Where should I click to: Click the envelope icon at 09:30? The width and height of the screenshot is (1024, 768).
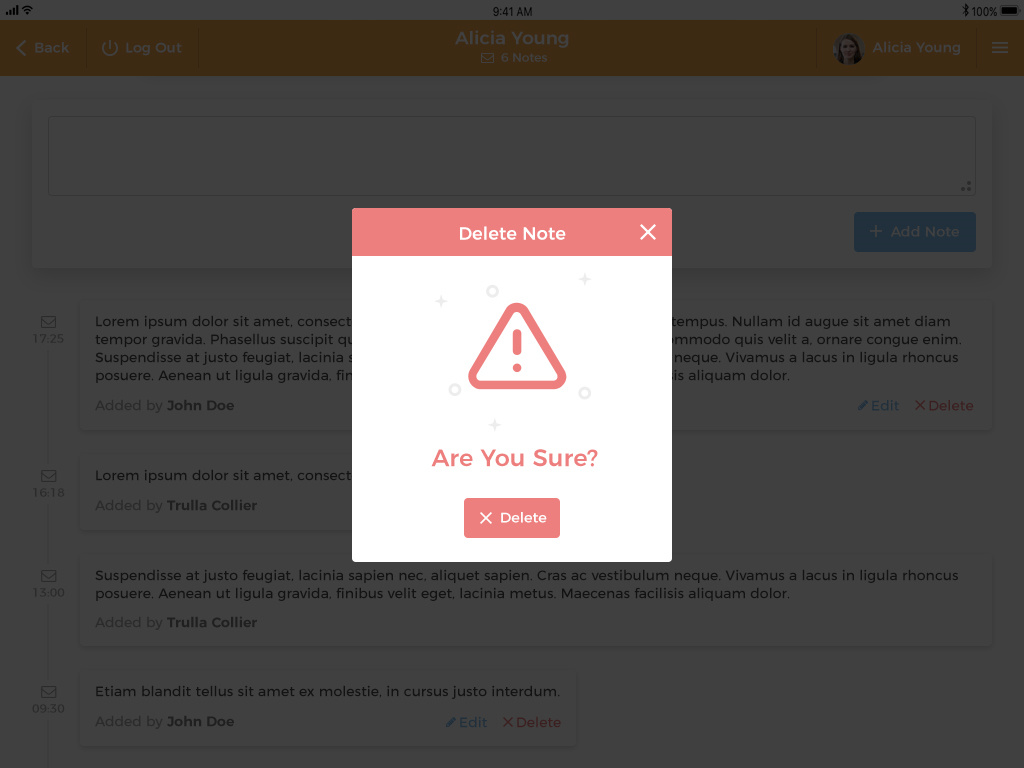[x=48, y=692]
